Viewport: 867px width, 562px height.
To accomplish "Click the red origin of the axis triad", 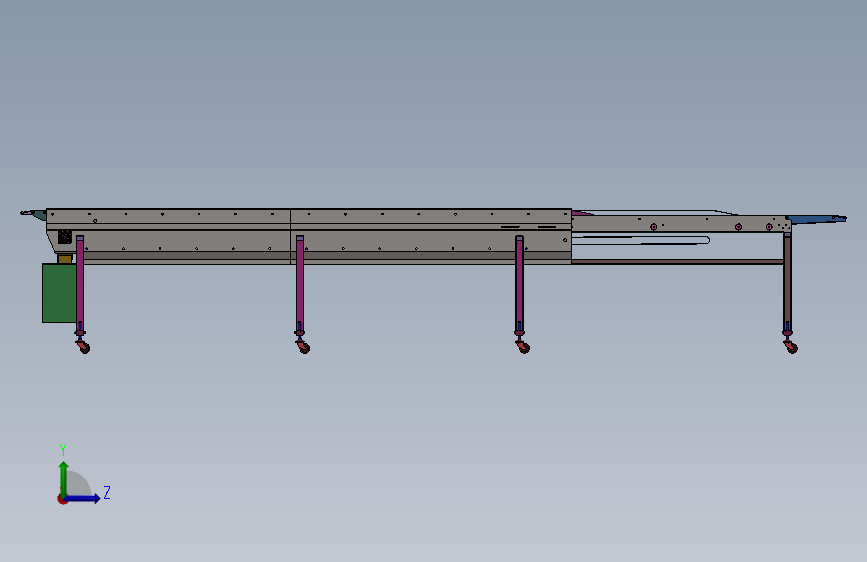I will (62, 499).
